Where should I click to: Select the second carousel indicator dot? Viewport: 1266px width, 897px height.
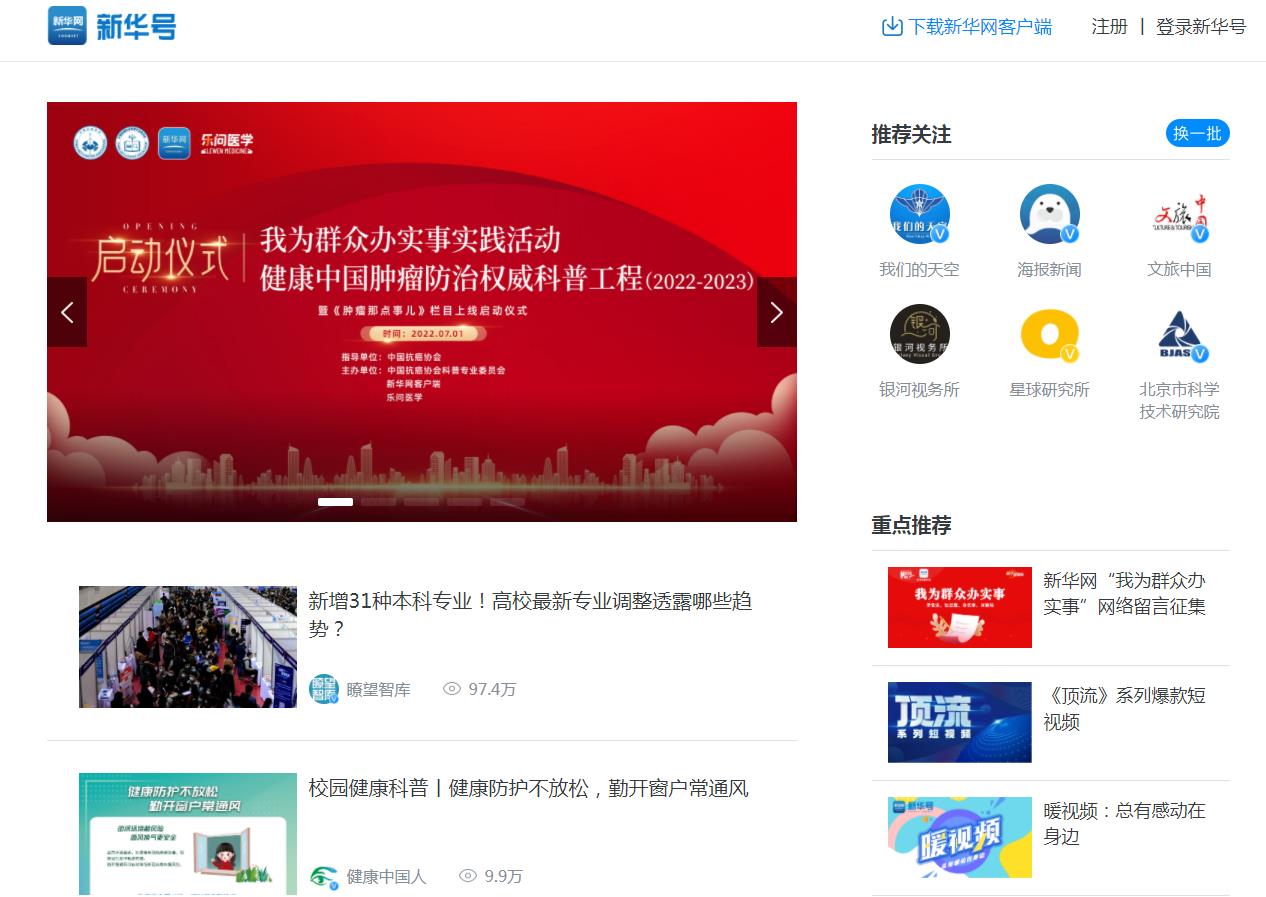pos(378,502)
